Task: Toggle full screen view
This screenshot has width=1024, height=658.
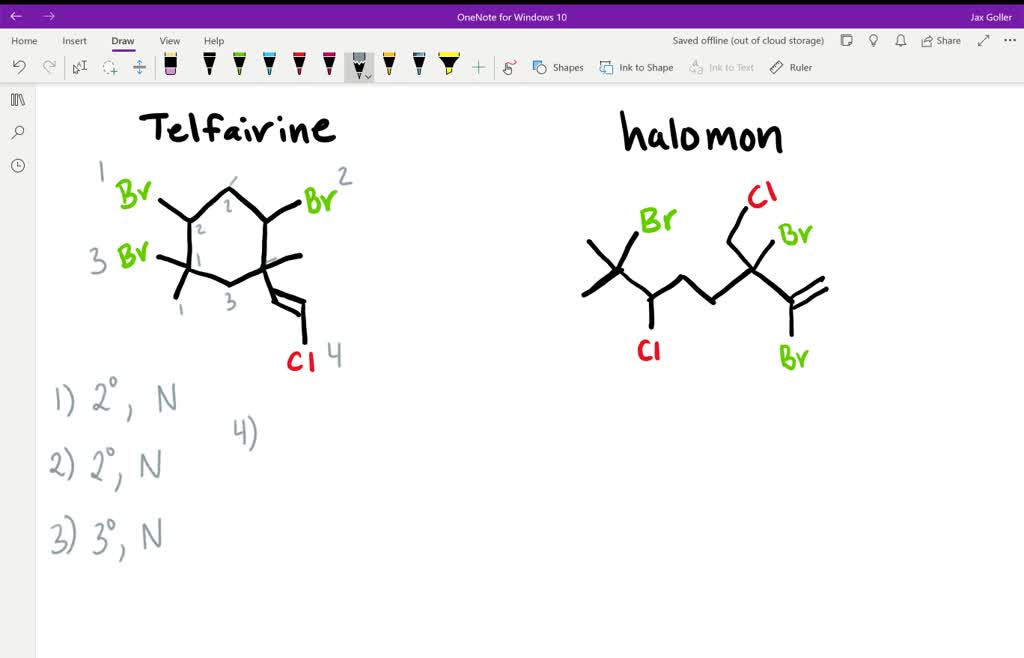Action: pos(983,41)
